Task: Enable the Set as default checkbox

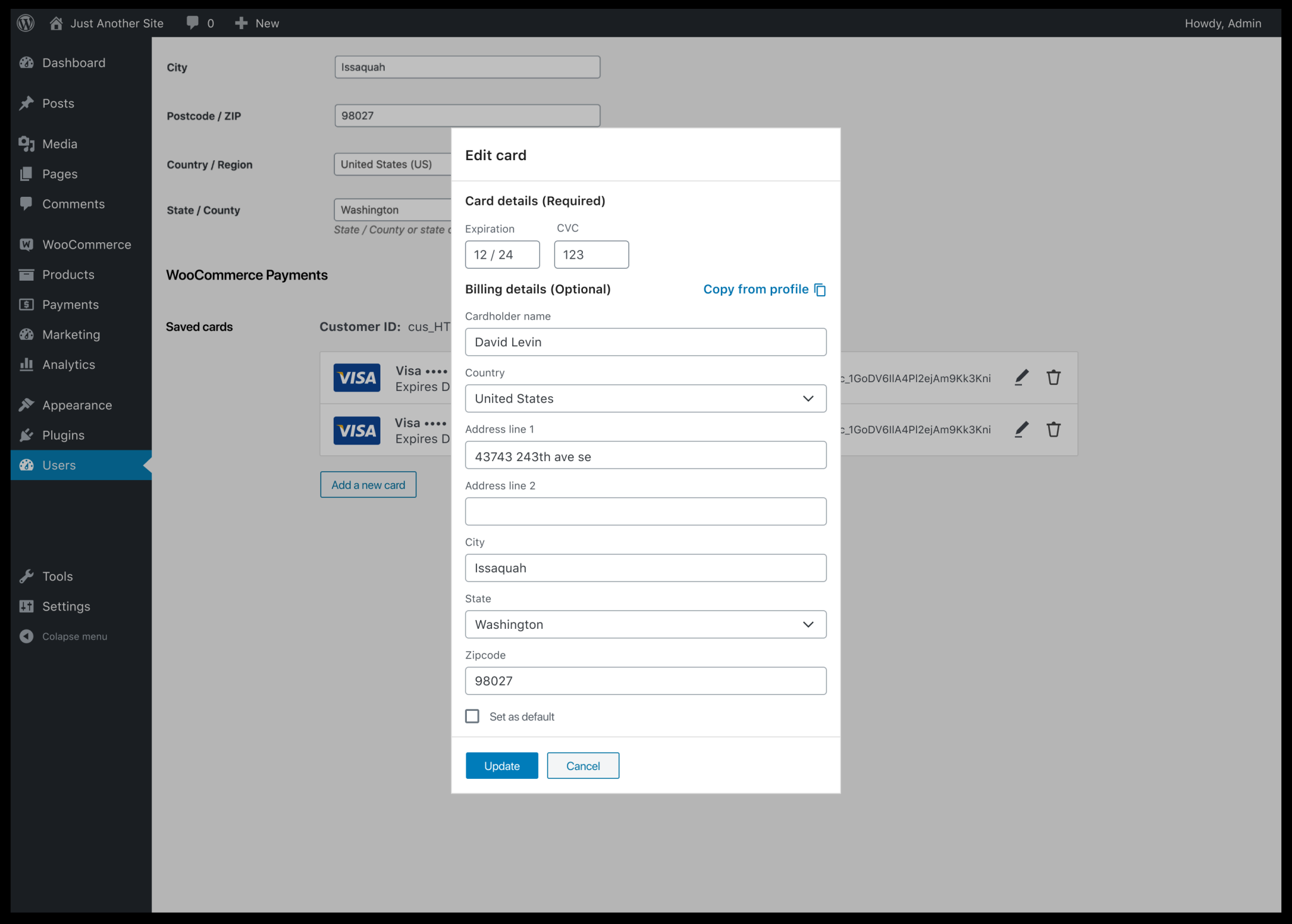Action: [472, 716]
